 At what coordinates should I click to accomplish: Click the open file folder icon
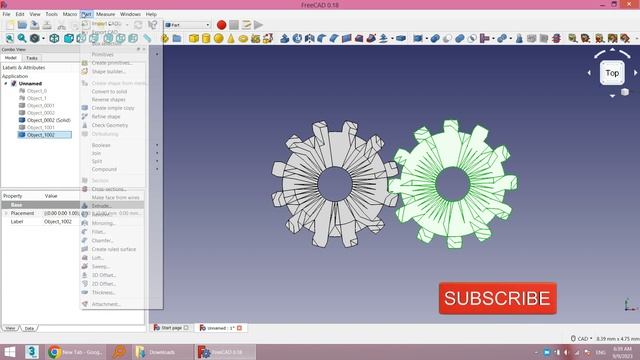tap(22, 25)
